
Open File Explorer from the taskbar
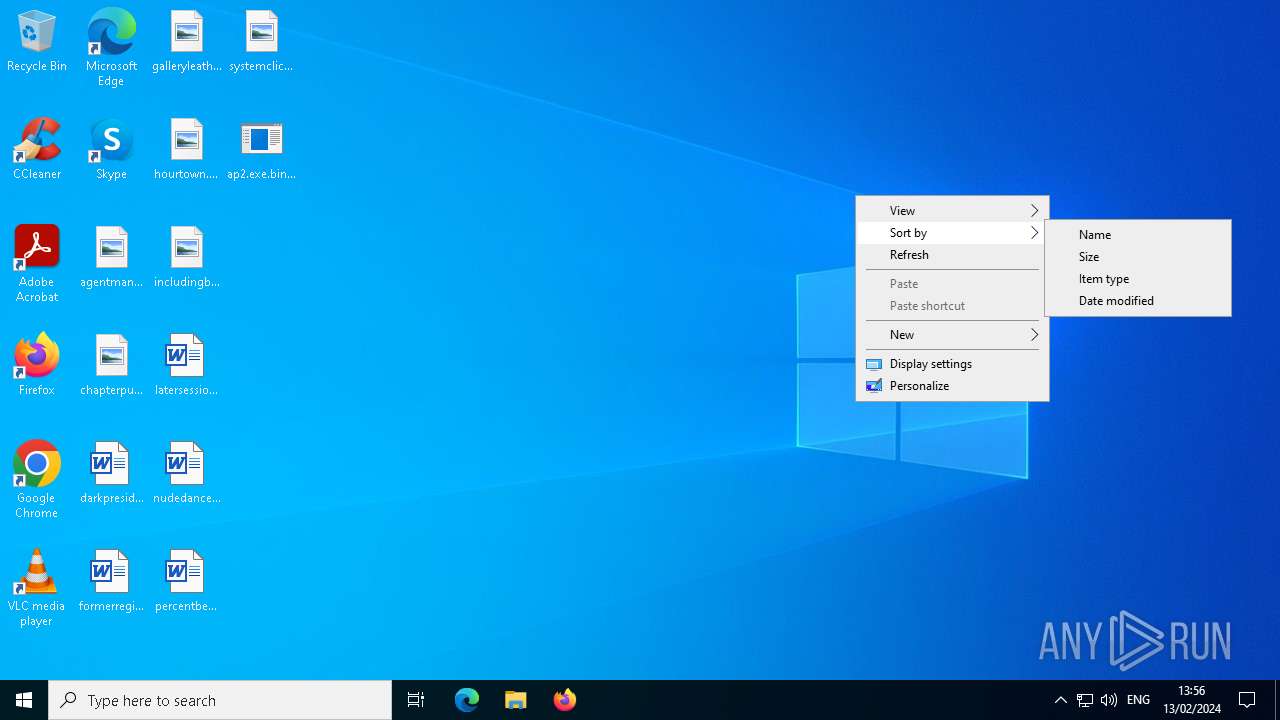click(516, 700)
